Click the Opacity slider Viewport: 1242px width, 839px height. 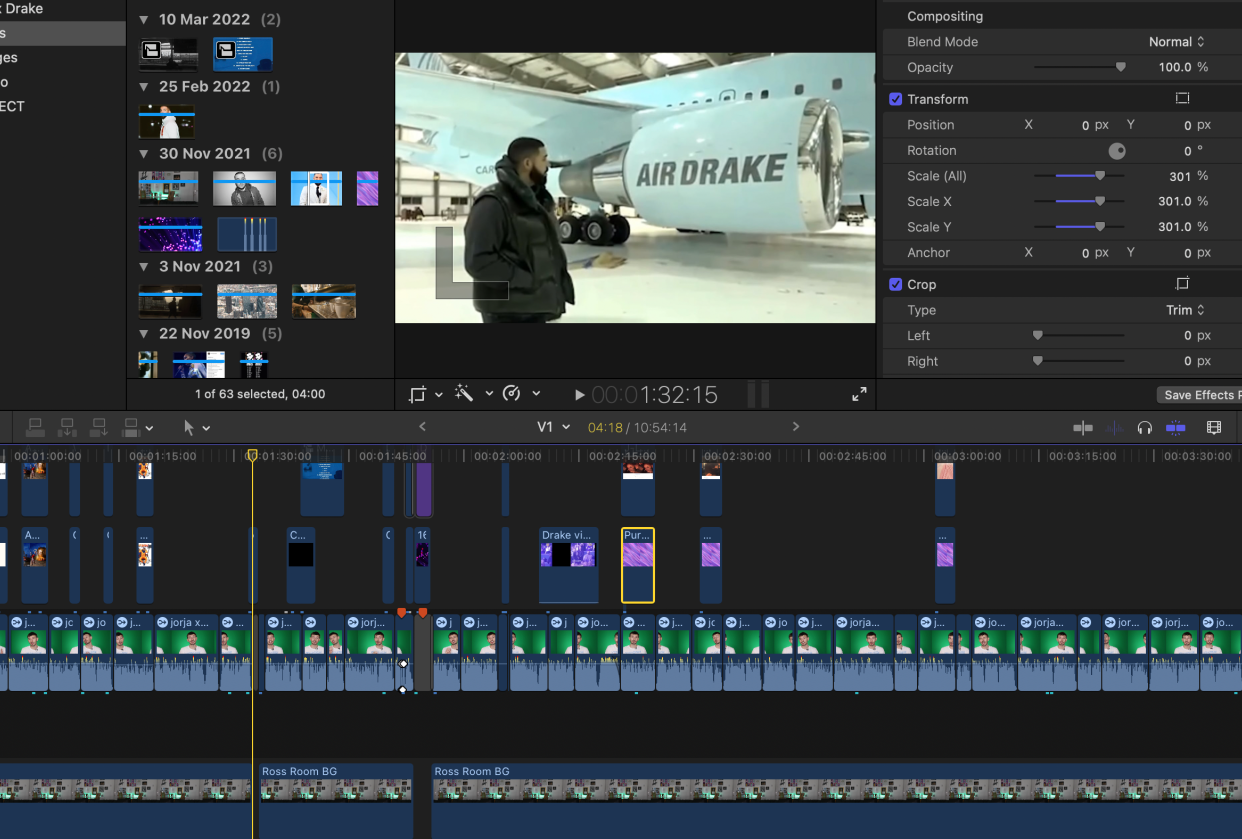pos(1079,67)
